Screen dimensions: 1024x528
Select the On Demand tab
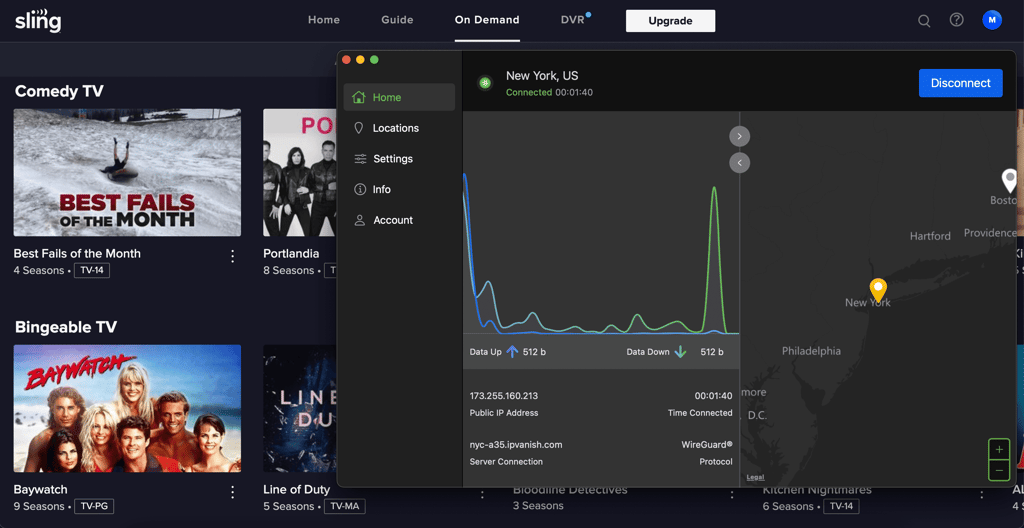[x=487, y=20]
